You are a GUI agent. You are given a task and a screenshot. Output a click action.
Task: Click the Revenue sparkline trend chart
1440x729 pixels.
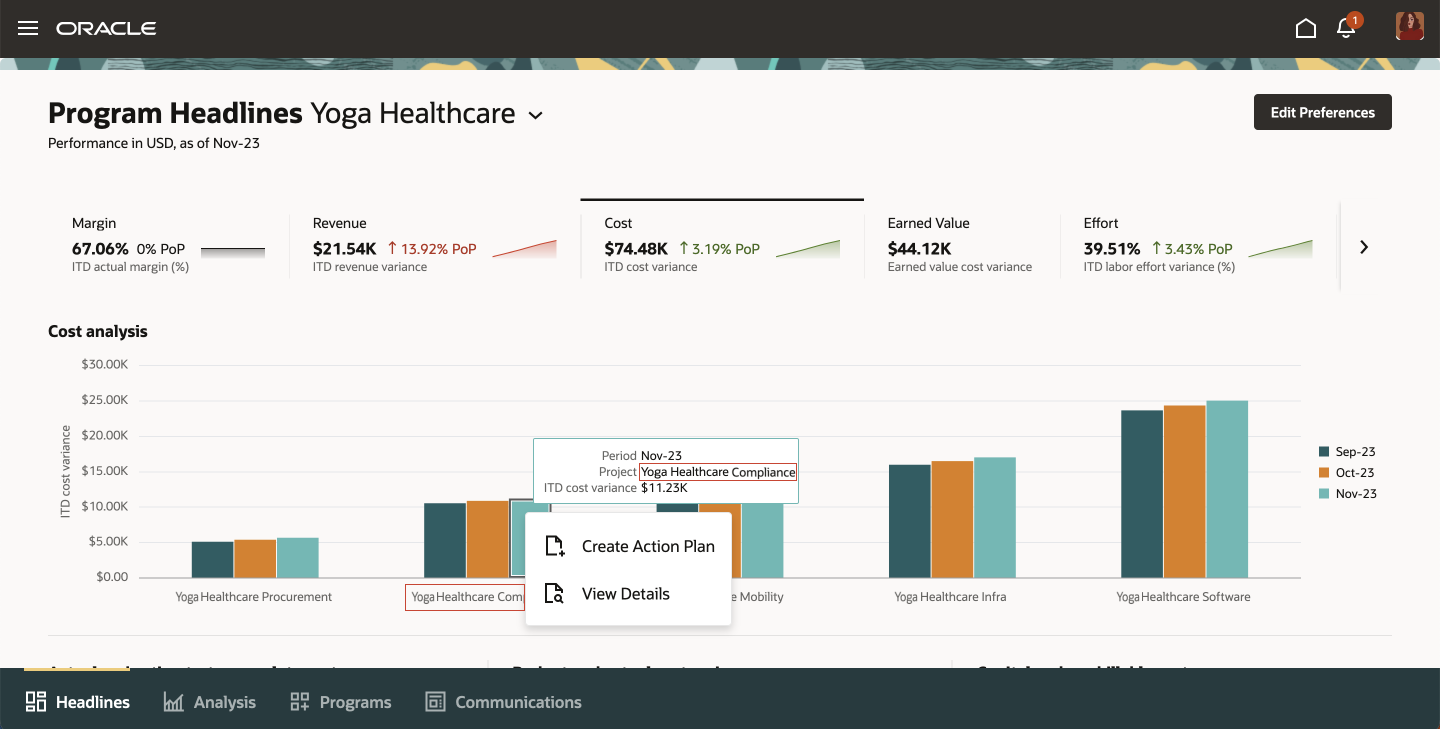(x=524, y=249)
